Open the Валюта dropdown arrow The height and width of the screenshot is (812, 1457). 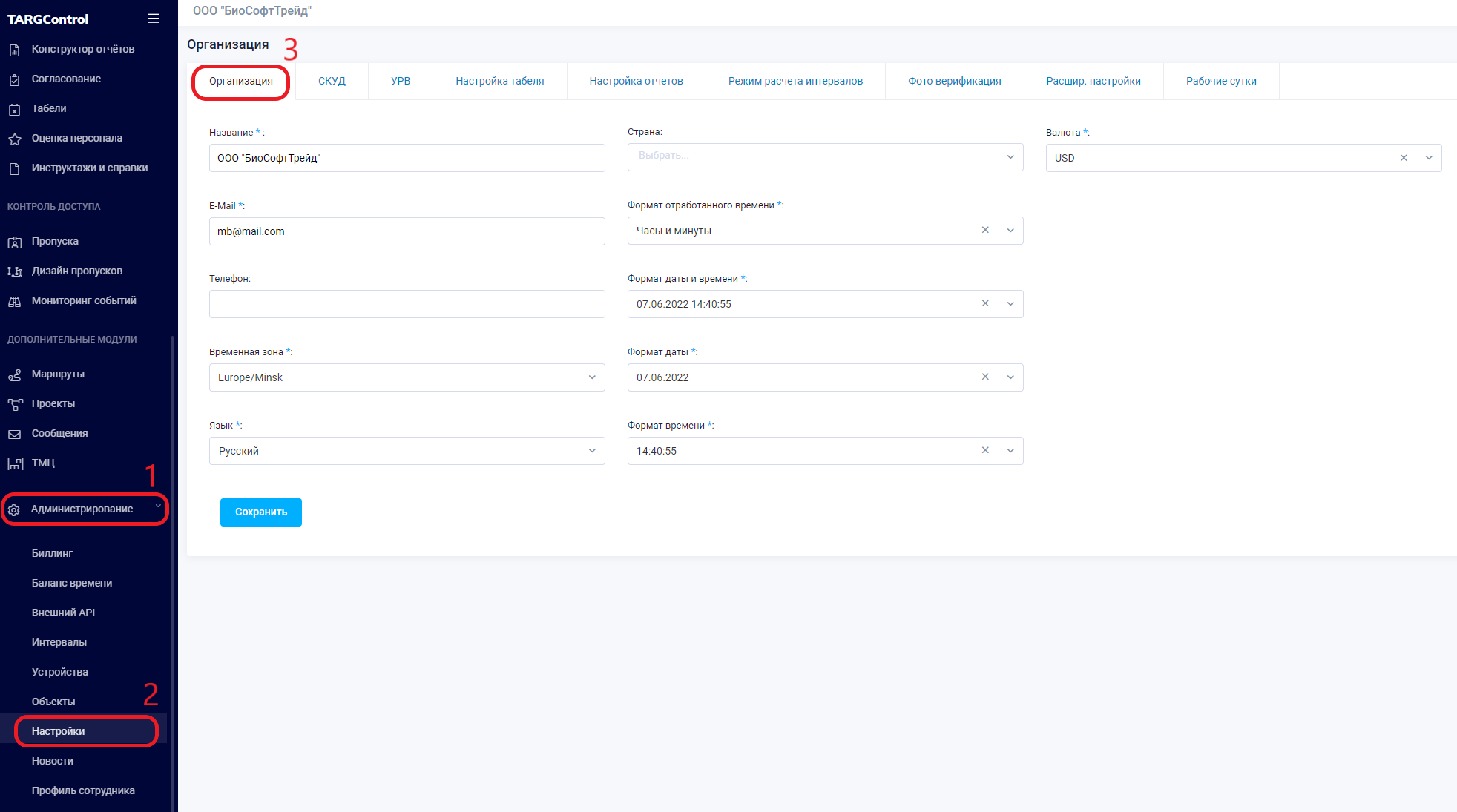click(1429, 158)
